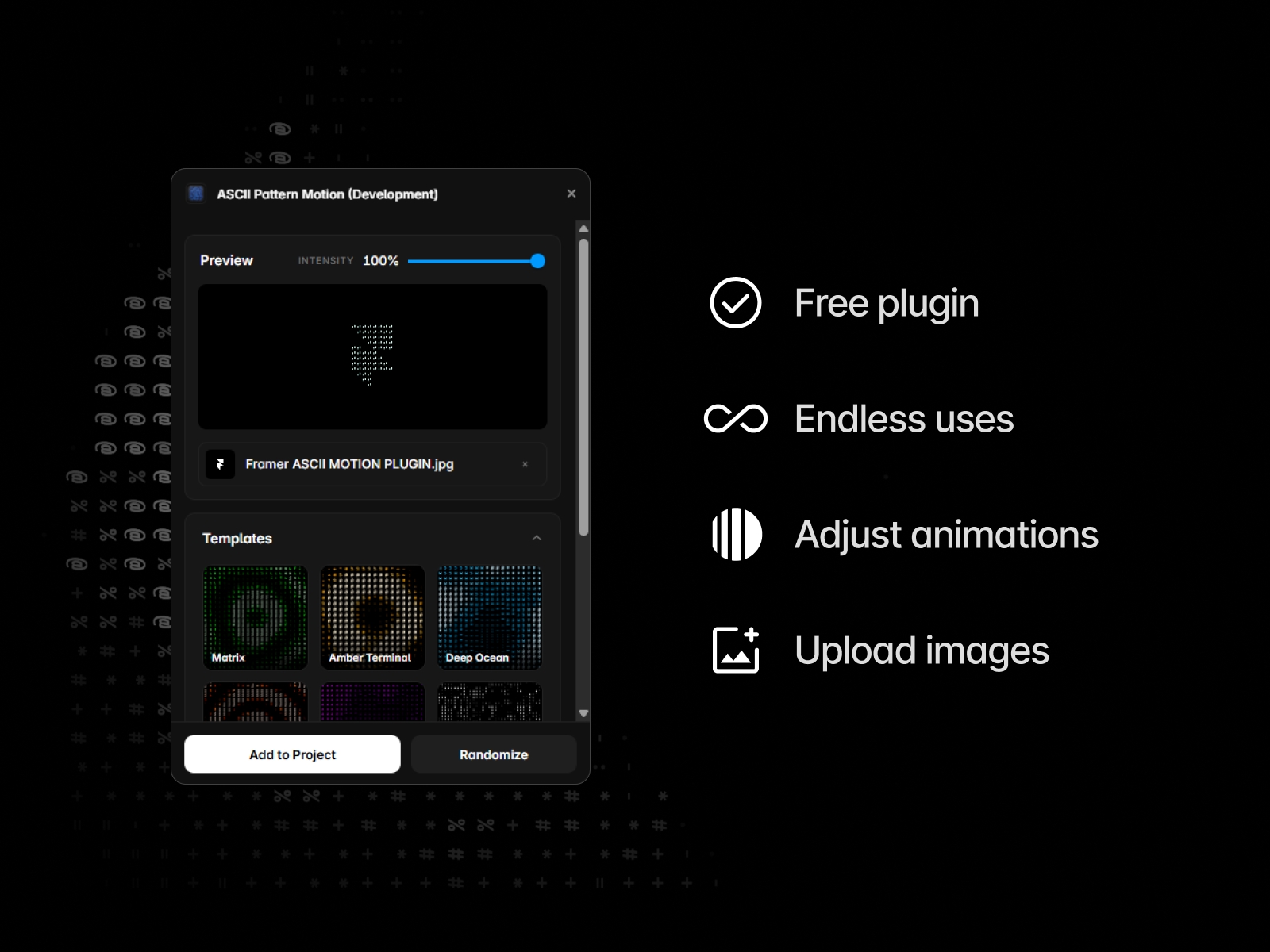
Task: Click the ASCII preview canvas
Action: pos(372,357)
